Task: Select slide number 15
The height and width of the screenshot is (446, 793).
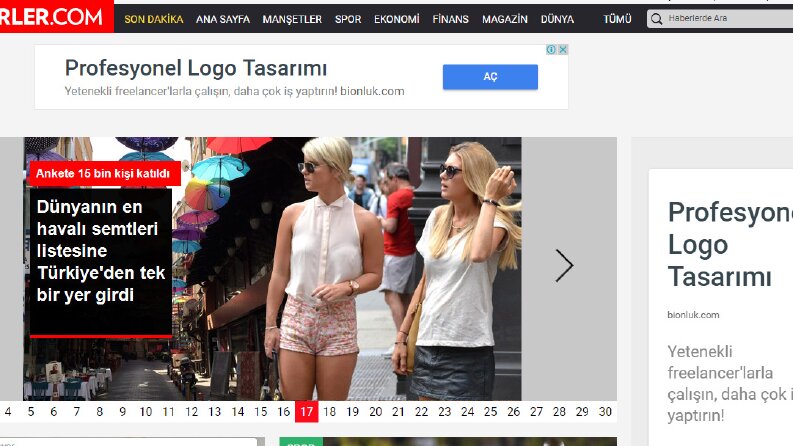Action: pos(260,412)
